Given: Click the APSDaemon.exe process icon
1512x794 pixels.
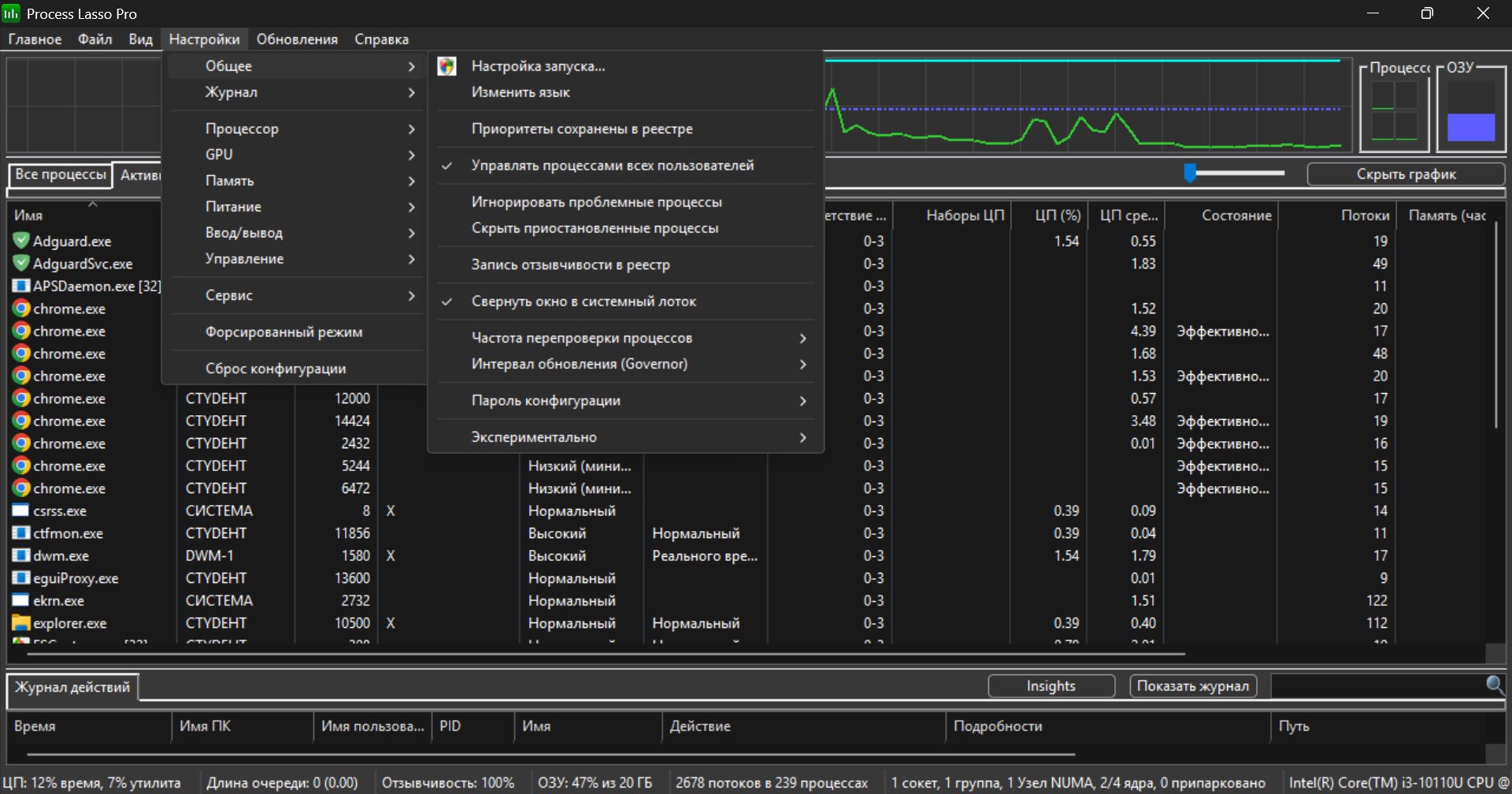Looking at the screenshot, I should tap(21, 286).
